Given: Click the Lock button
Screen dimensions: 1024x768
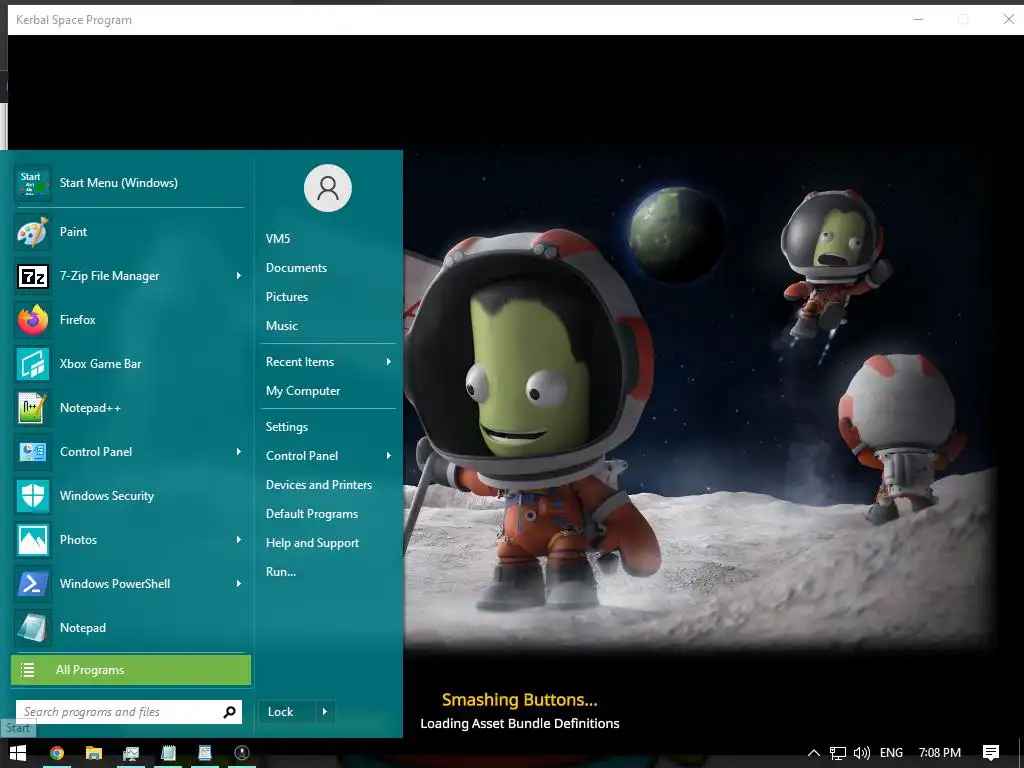Looking at the screenshot, I should [x=287, y=712].
